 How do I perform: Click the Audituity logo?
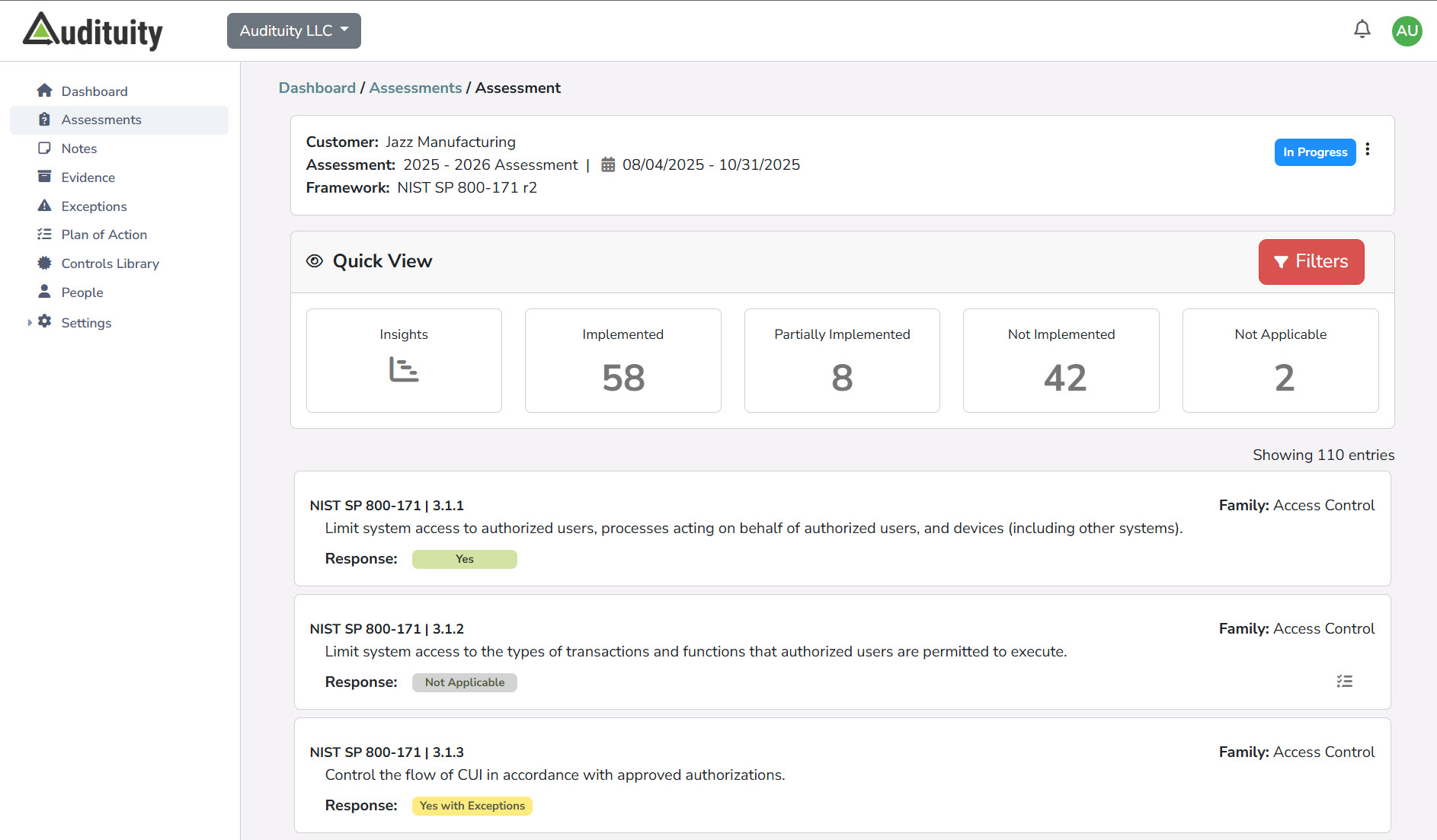click(91, 30)
